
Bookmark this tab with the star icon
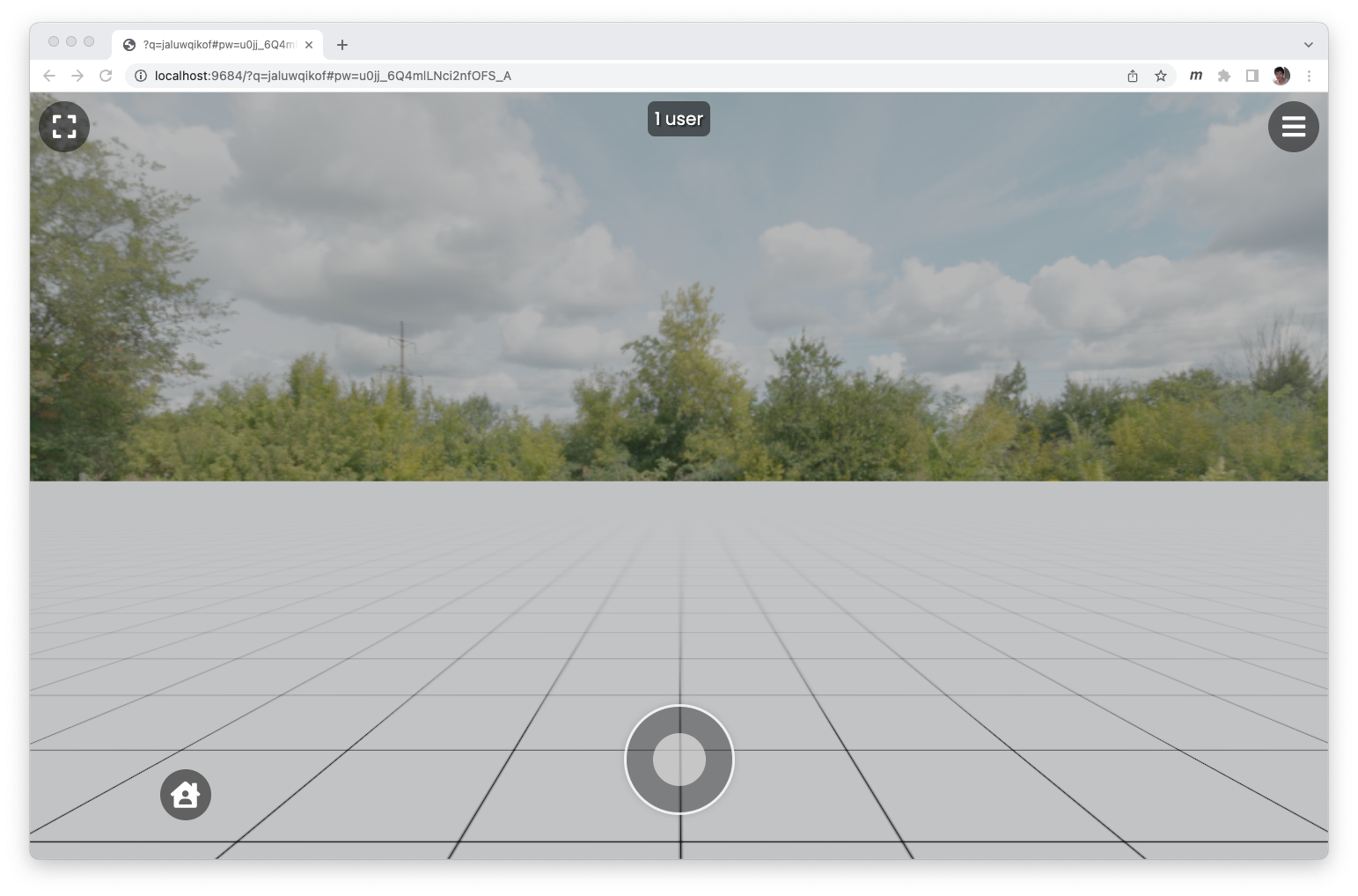pyautogui.click(x=1161, y=76)
